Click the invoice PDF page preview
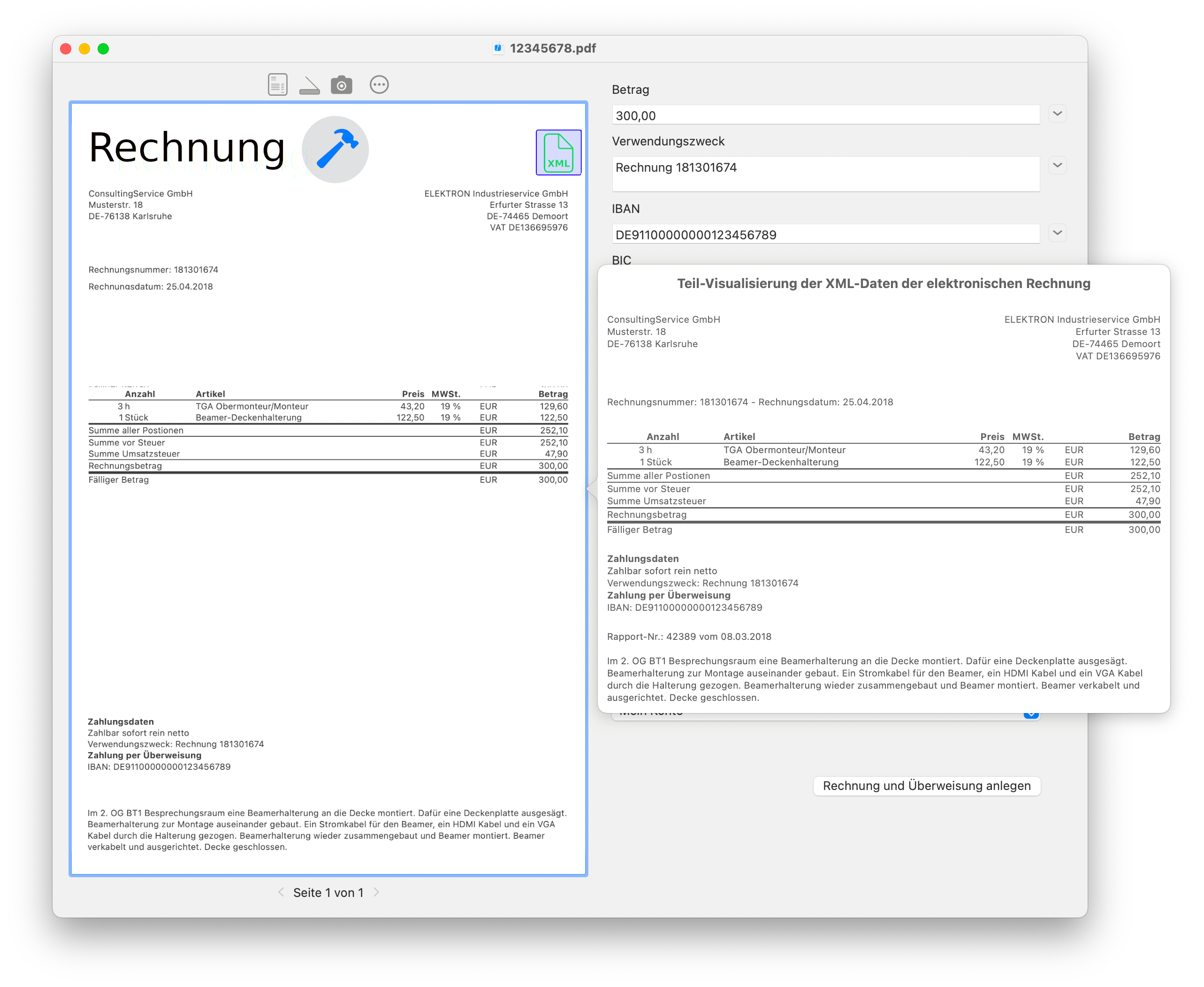The height and width of the screenshot is (987, 1204). 328,597
